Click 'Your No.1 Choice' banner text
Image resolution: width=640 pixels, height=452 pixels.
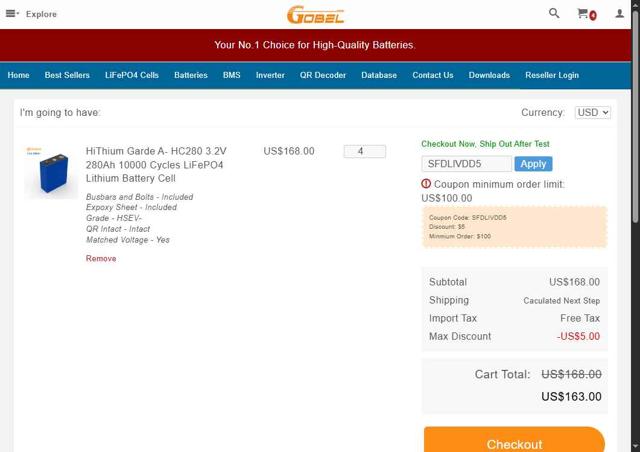[x=315, y=45]
